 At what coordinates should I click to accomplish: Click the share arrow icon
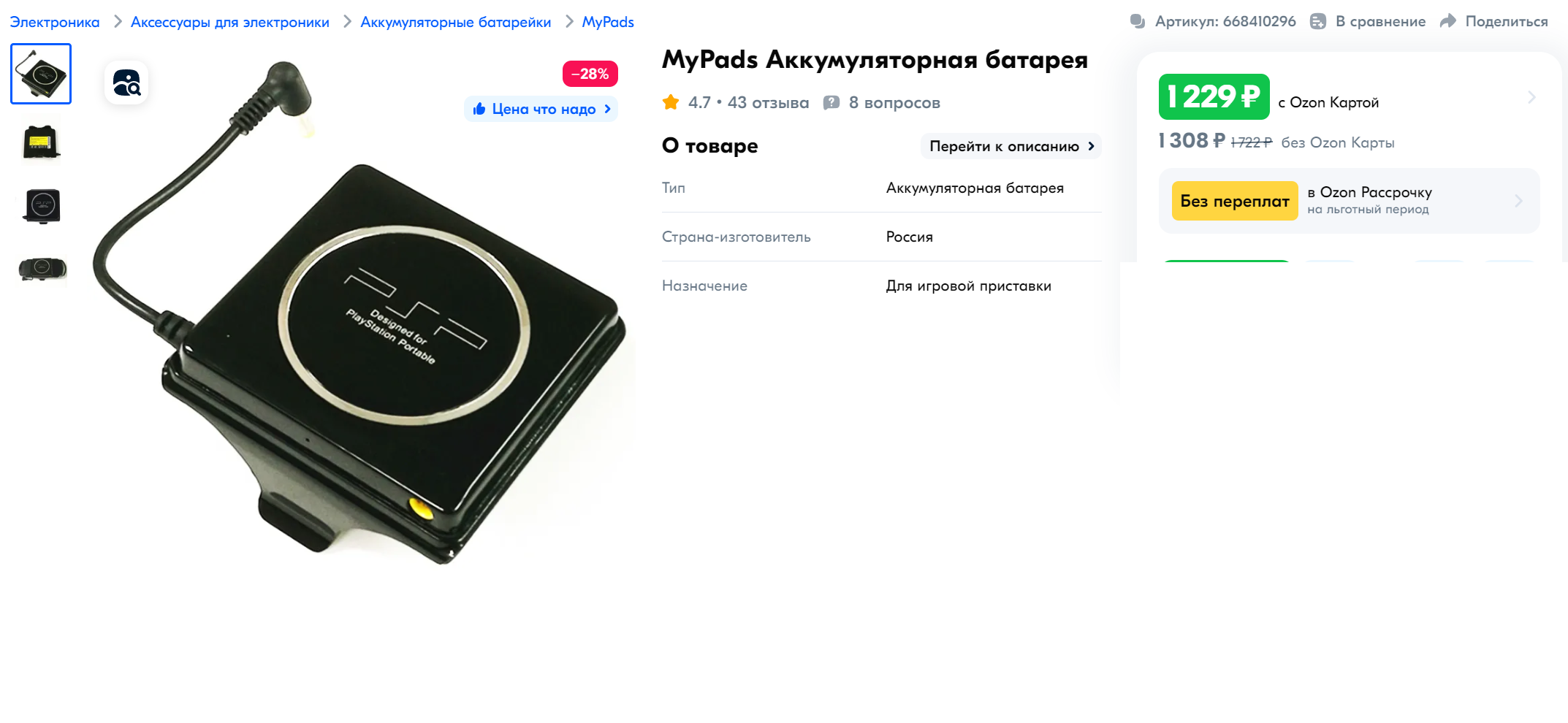[x=1448, y=21]
